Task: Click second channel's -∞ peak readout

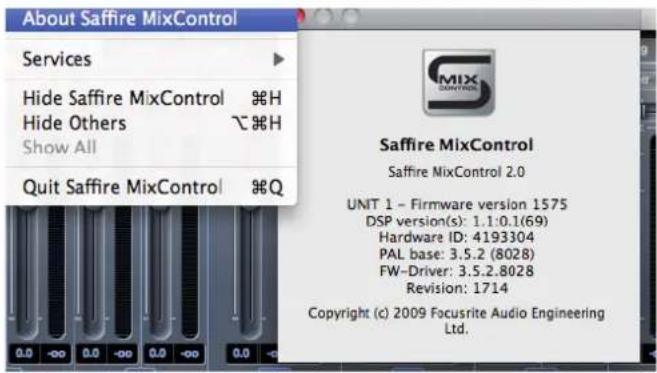Action: click(123, 354)
